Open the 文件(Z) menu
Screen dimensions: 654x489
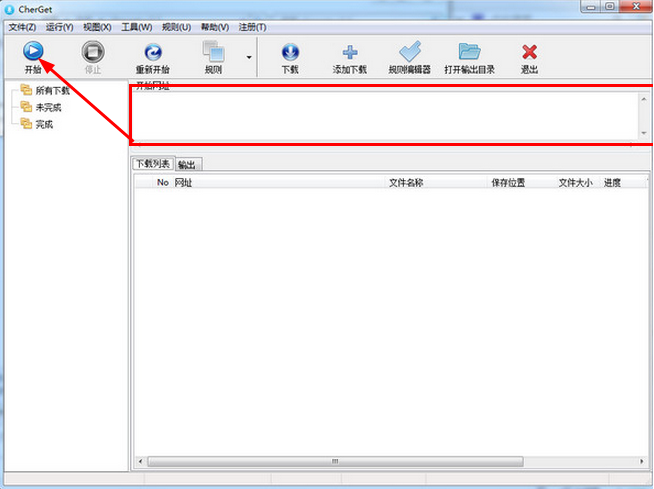coord(22,27)
